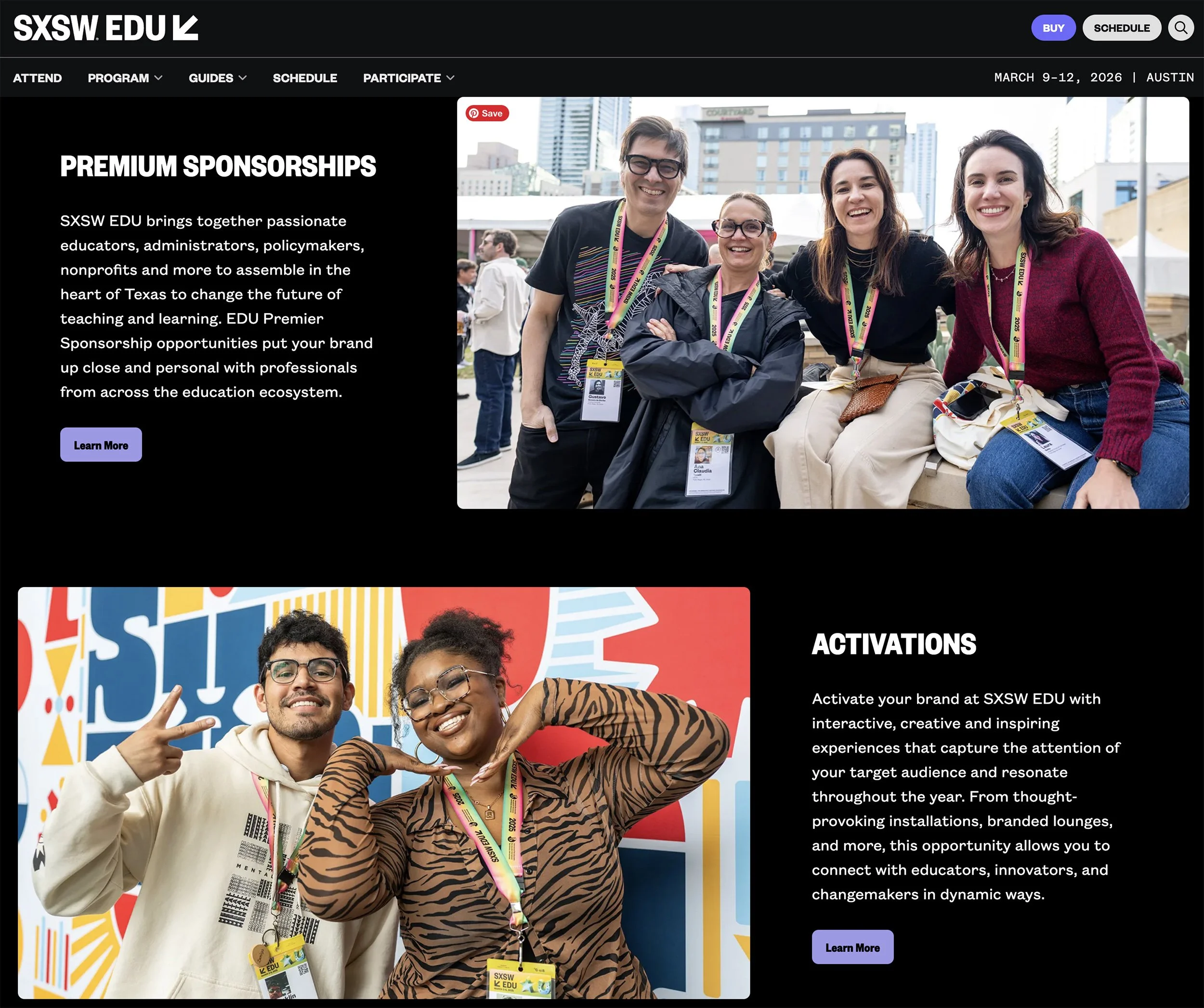The image size is (1204, 1008).
Task: Click the SXSW EDU logo
Action: click(x=106, y=28)
